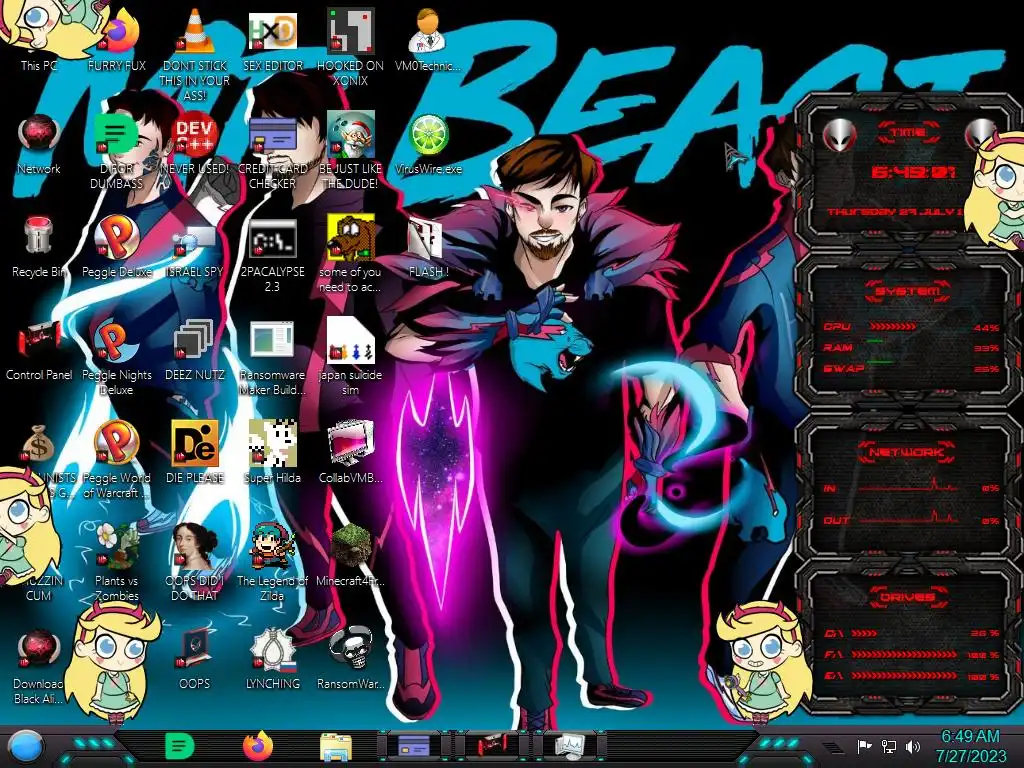Open the network status tray icon
The width and height of the screenshot is (1024, 768).
[x=889, y=746]
